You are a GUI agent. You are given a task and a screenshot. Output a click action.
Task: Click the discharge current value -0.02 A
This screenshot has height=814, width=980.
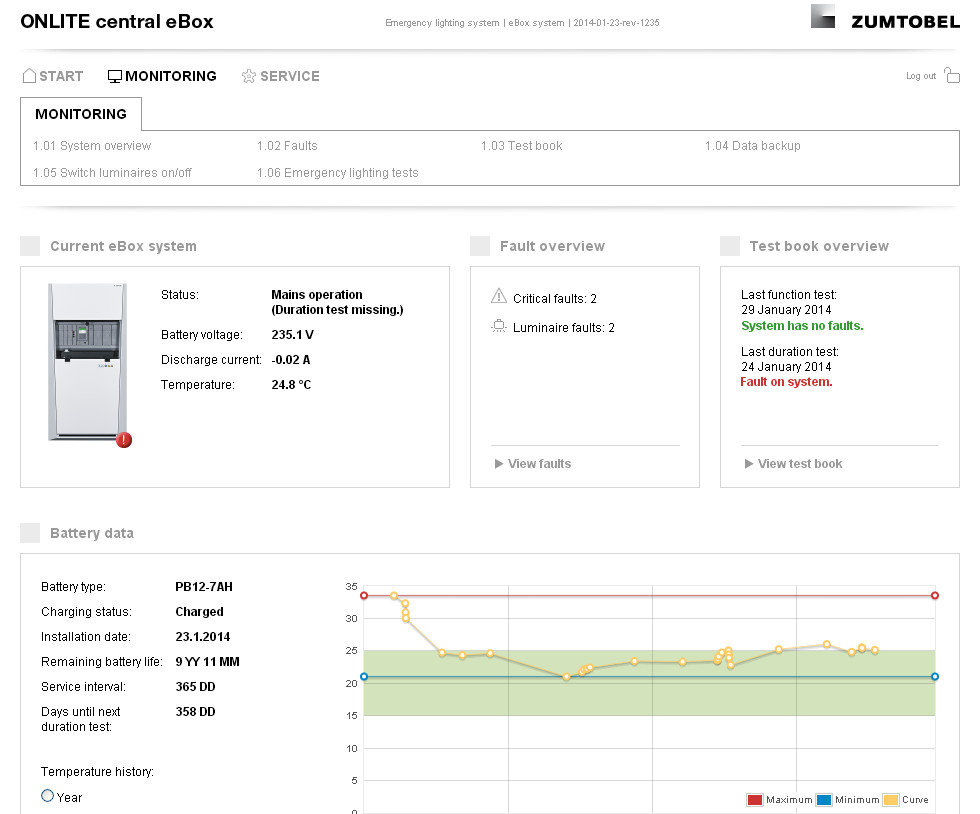(291, 359)
